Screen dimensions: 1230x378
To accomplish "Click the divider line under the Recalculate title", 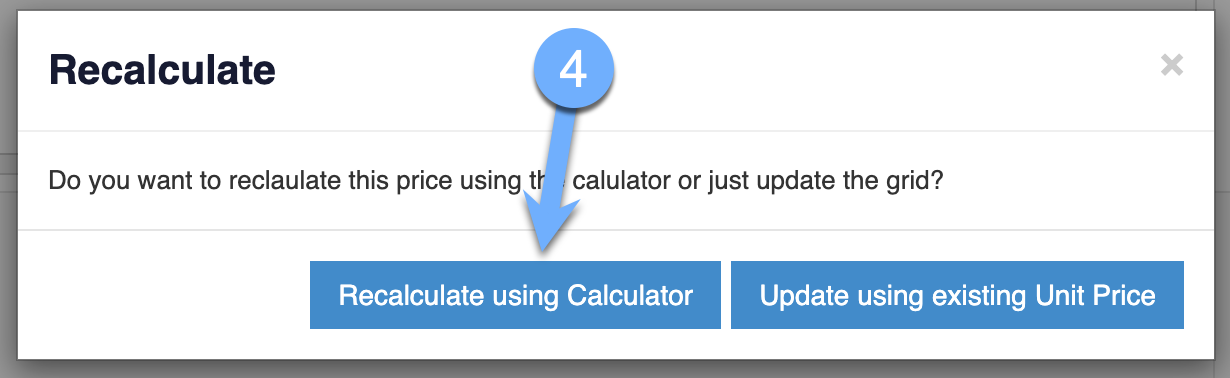I will pos(615,130).
